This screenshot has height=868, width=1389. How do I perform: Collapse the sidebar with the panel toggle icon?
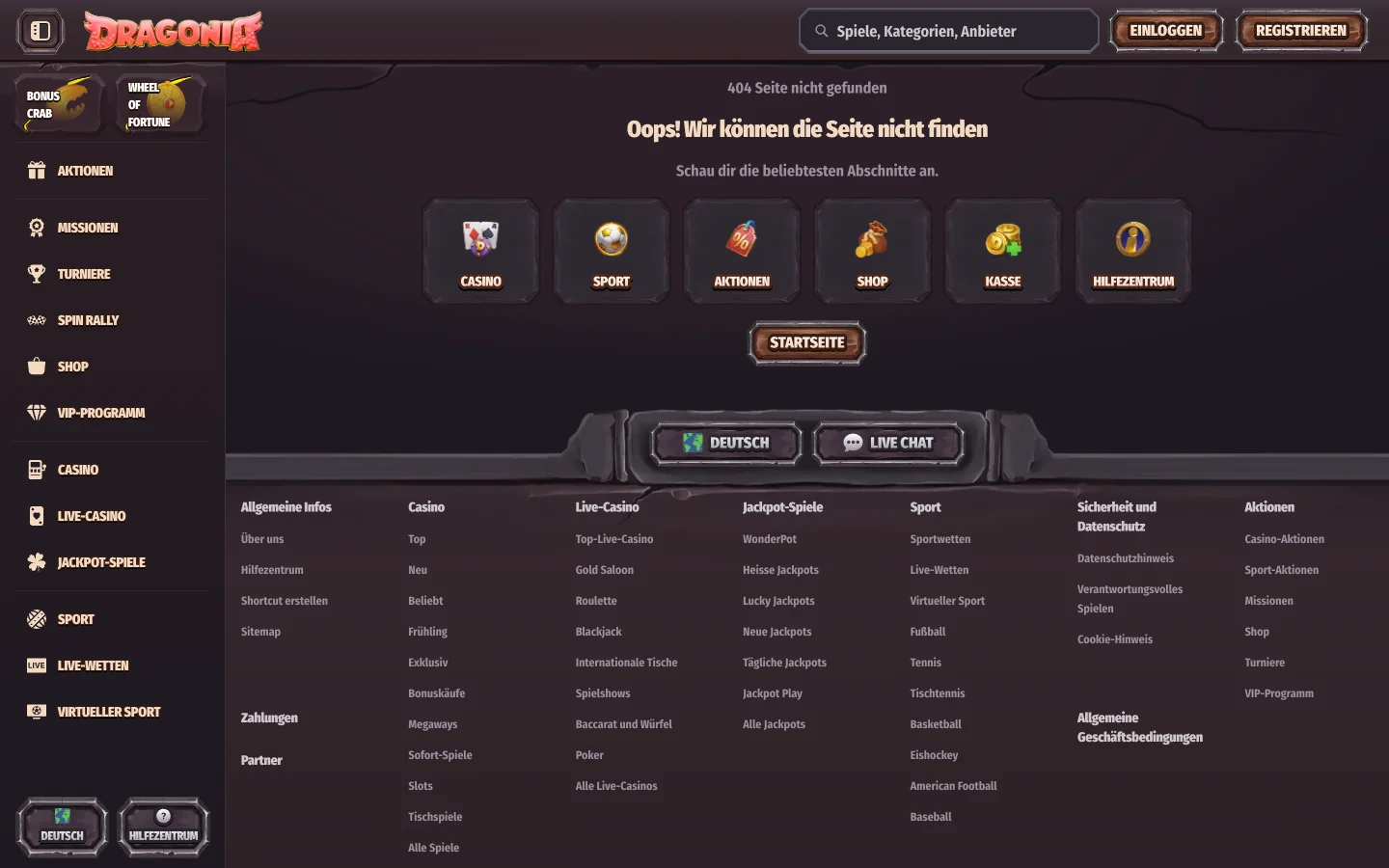[41, 31]
